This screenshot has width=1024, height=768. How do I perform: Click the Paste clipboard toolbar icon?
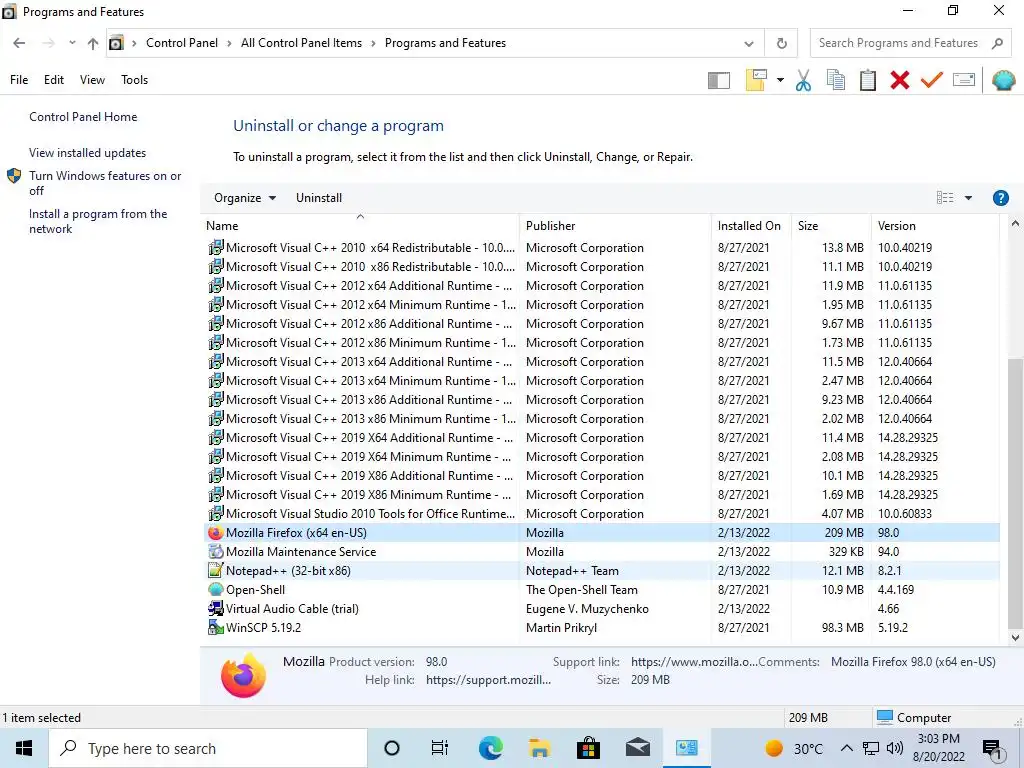tap(867, 80)
